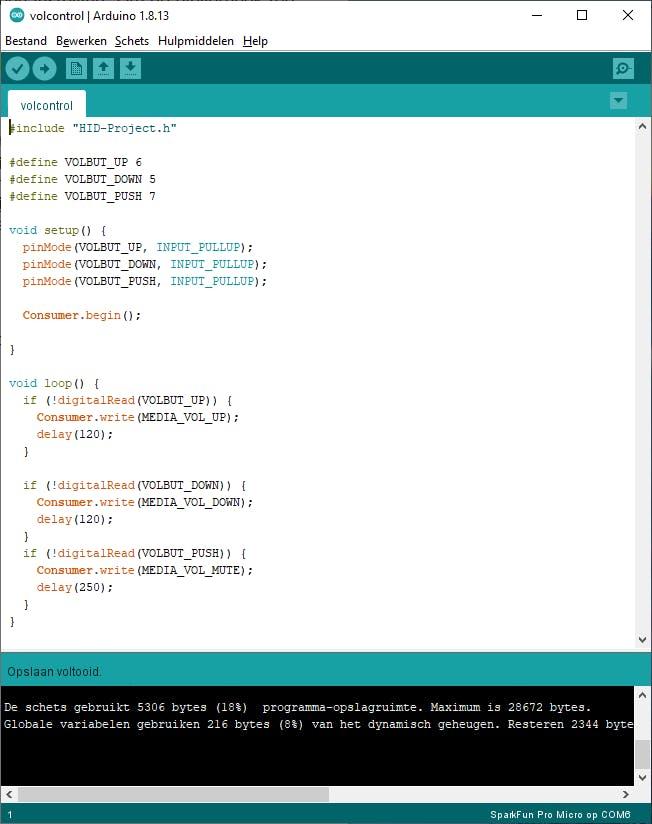Viewport: 652px width, 824px height.
Task: Click the #define VOLBUT_UP 6 line
Action: tap(76, 162)
